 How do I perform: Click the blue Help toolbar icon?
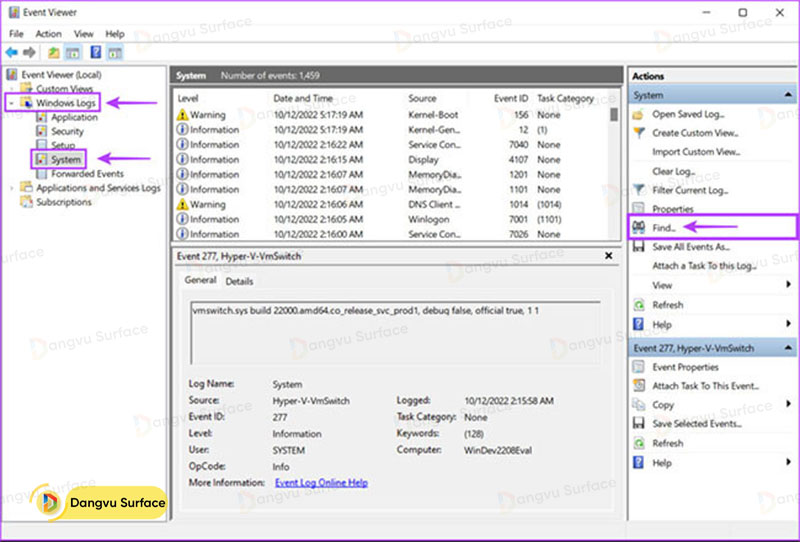[96, 52]
